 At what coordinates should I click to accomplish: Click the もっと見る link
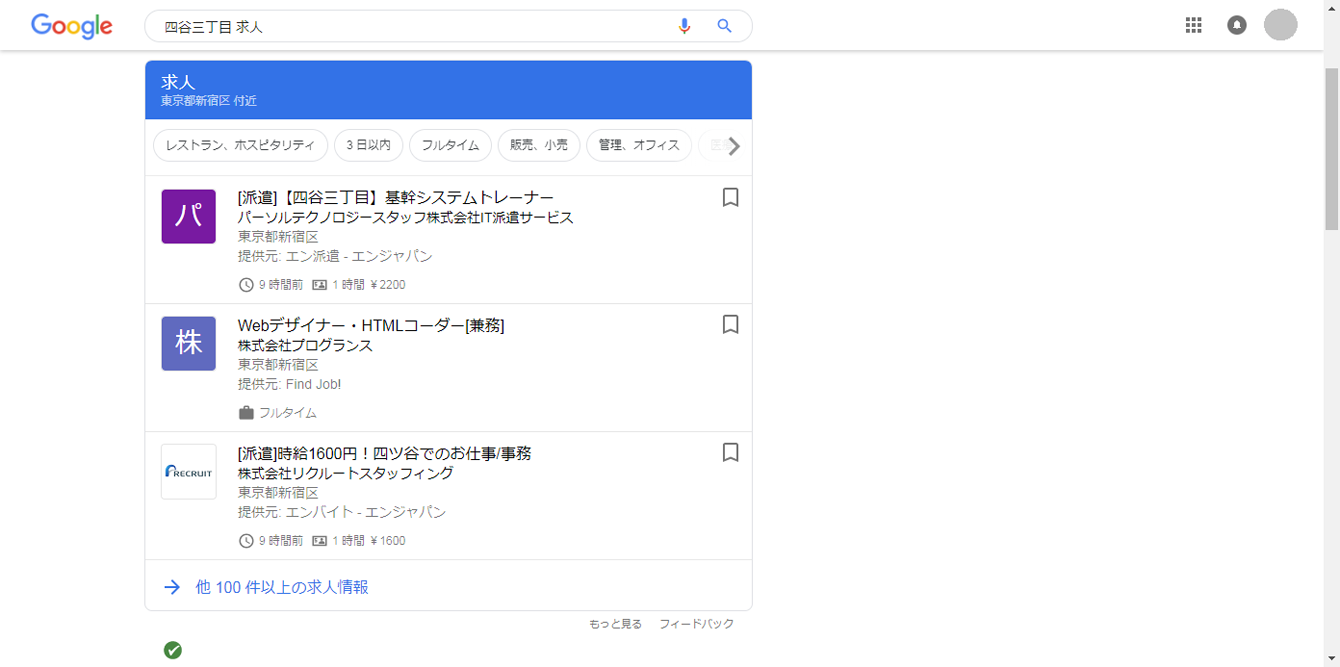pyautogui.click(x=615, y=624)
